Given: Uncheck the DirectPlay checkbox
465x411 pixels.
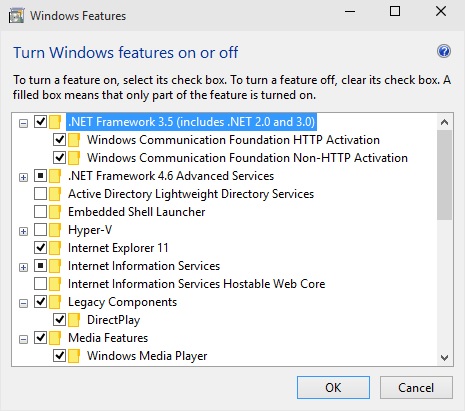Looking at the screenshot, I should point(59,320).
